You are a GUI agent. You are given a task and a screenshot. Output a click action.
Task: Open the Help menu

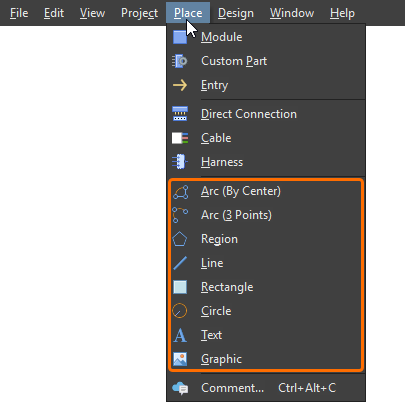[x=342, y=13]
